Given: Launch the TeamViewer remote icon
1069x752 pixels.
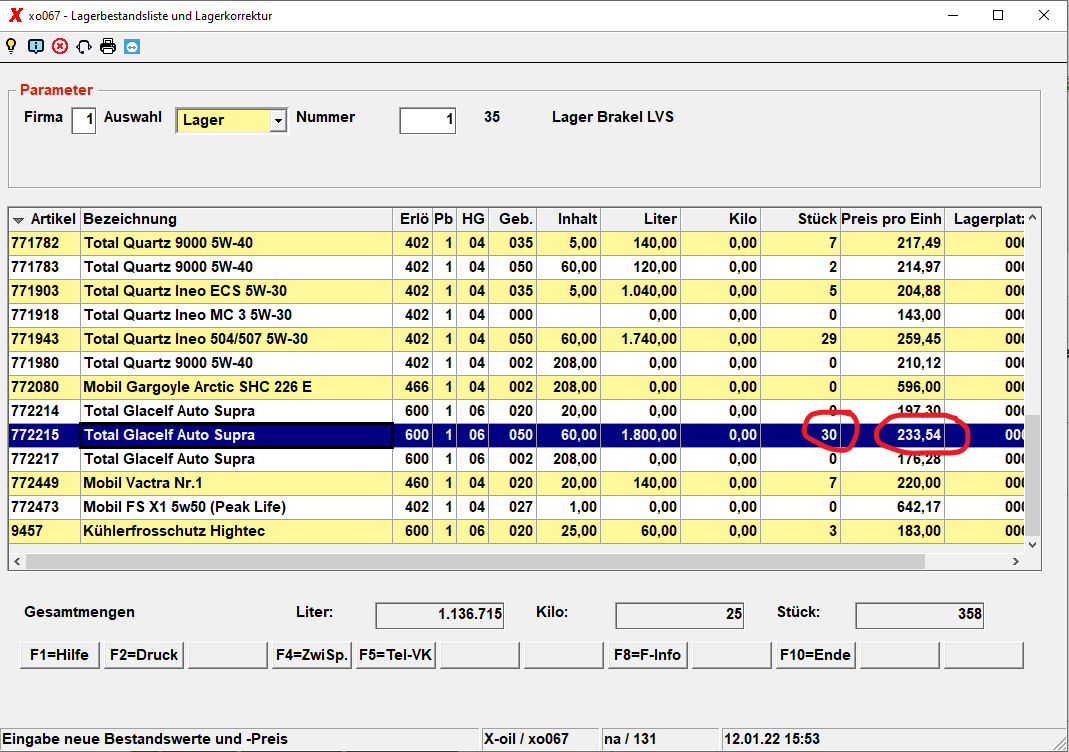Looking at the screenshot, I should tap(132, 46).
